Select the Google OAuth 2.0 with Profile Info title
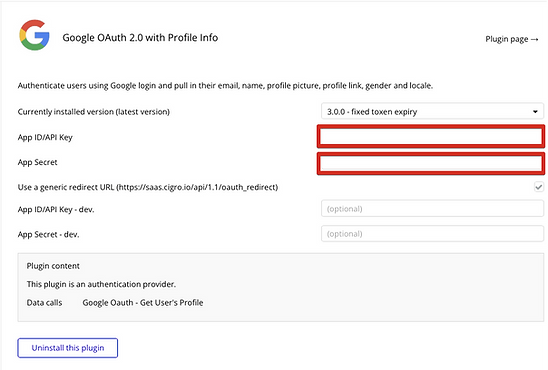The width and height of the screenshot is (548, 370). [x=140, y=37]
